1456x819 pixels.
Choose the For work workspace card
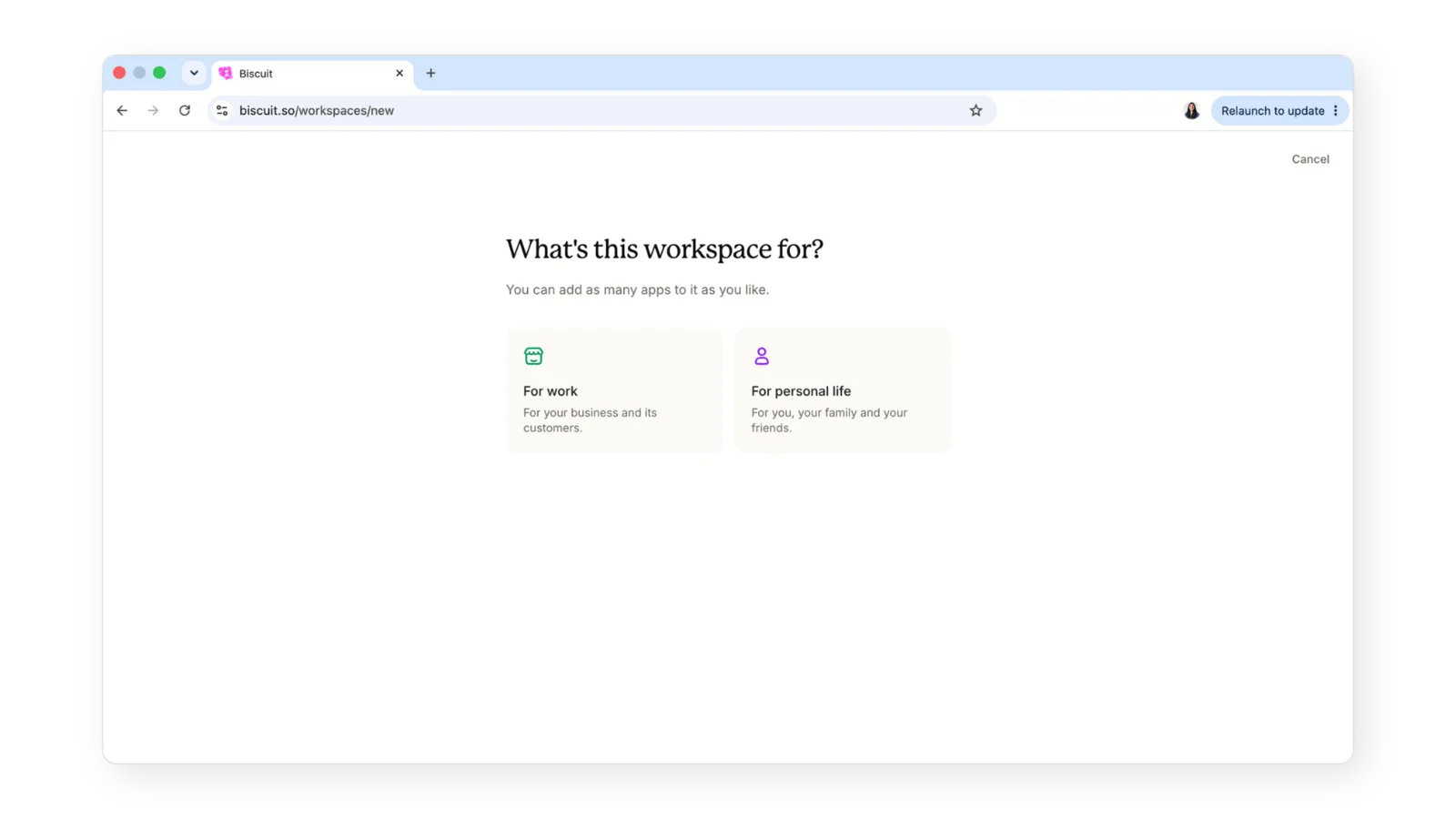pos(614,390)
